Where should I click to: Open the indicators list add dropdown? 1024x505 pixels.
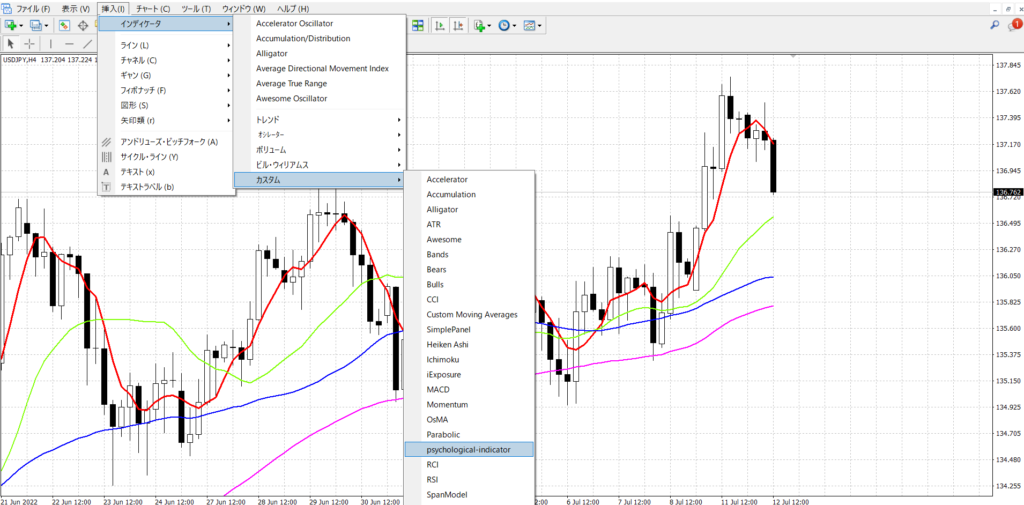point(483,25)
